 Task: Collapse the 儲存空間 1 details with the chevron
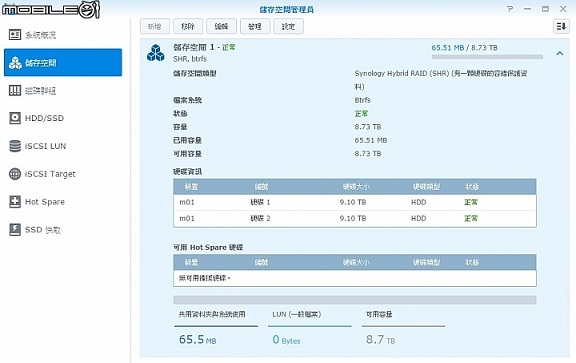(x=559, y=54)
